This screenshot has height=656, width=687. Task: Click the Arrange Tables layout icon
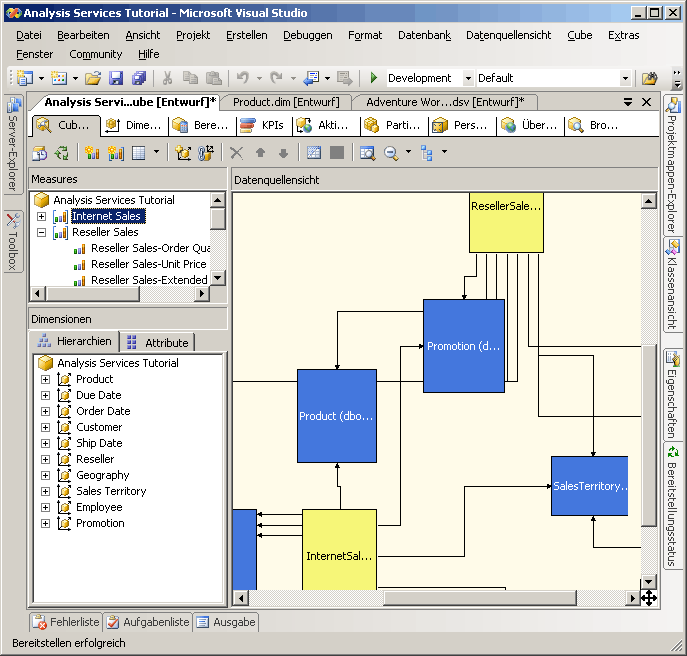click(x=427, y=153)
